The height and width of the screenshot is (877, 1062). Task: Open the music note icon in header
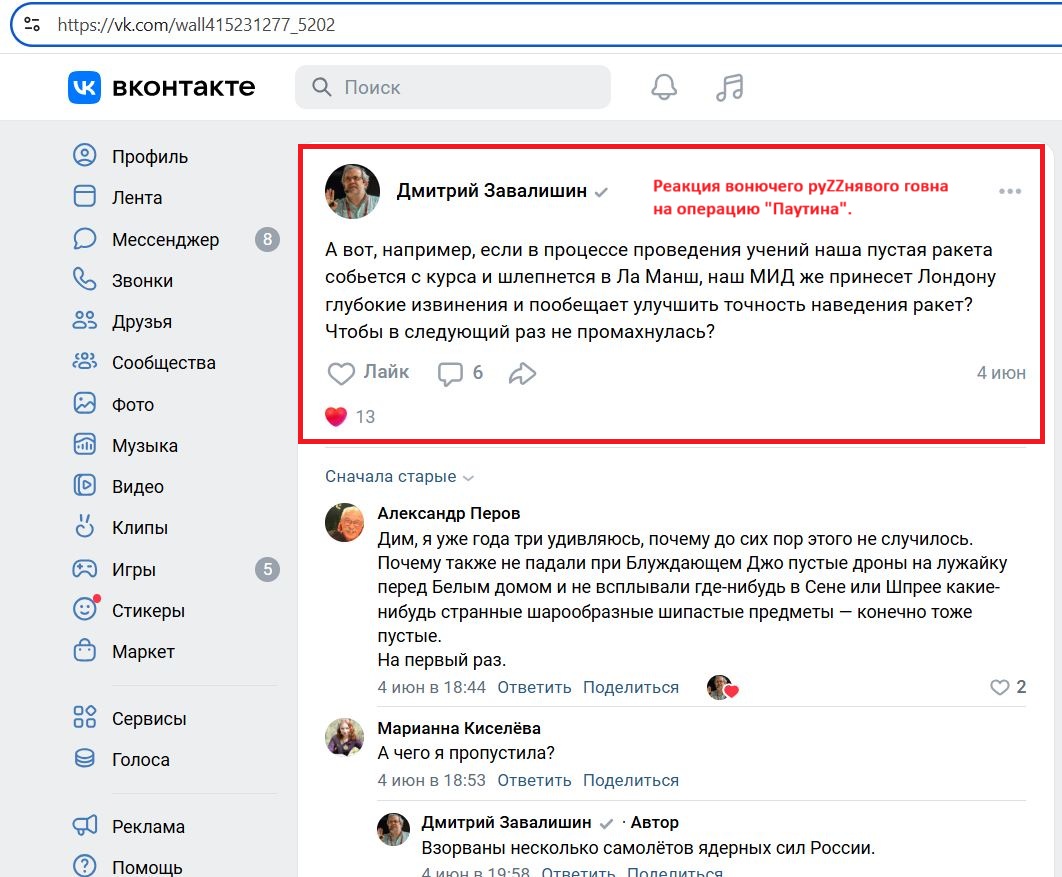coord(730,87)
